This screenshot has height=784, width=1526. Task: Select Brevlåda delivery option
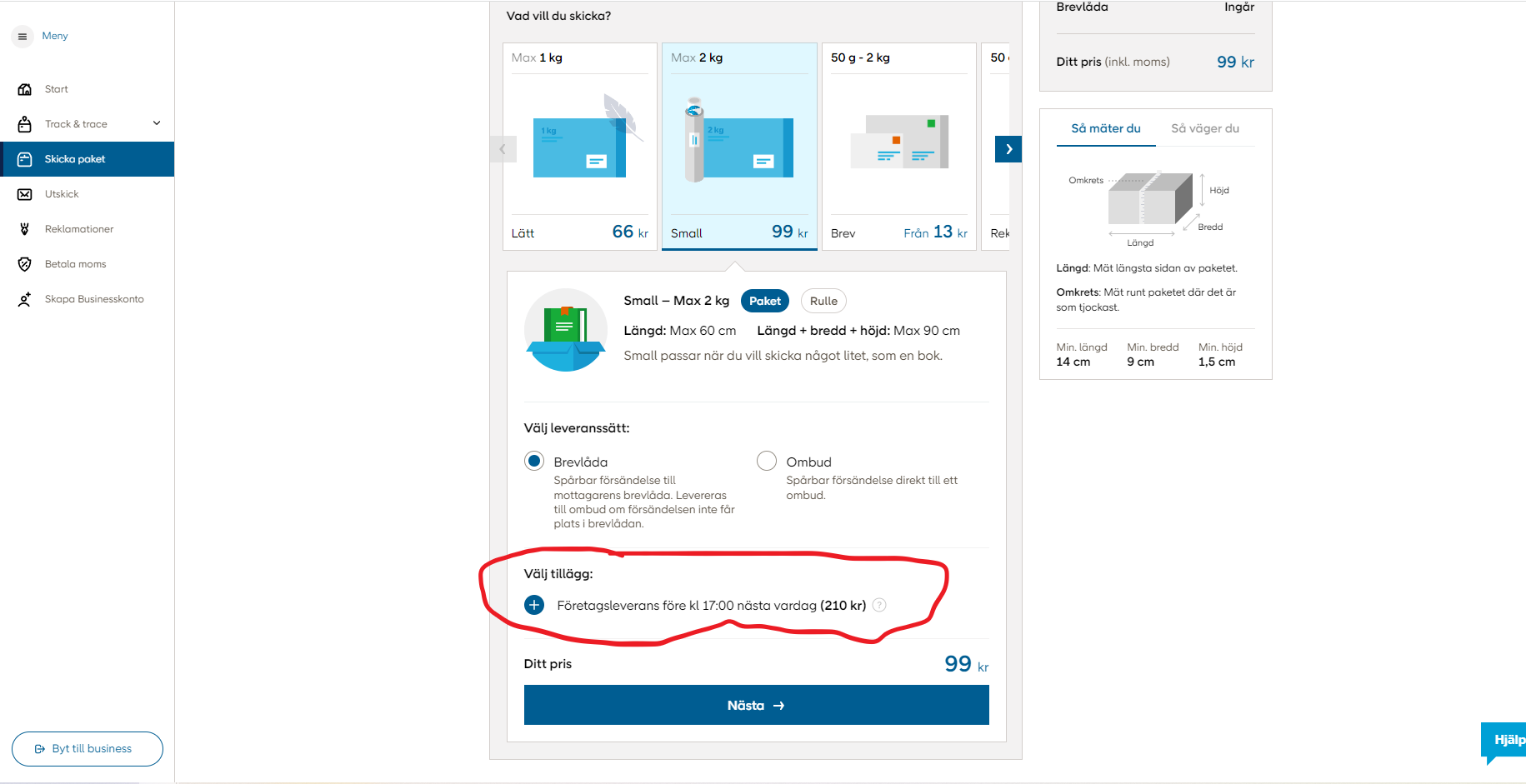coord(534,462)
